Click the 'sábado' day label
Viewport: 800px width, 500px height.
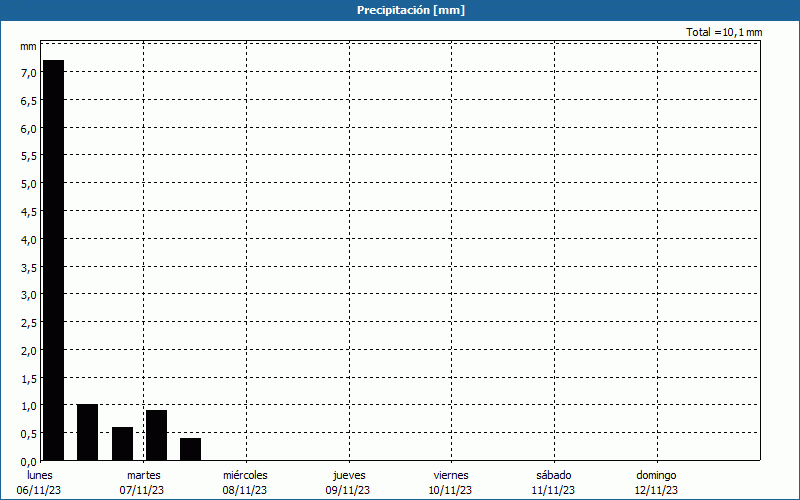click(x=554, y=475)
